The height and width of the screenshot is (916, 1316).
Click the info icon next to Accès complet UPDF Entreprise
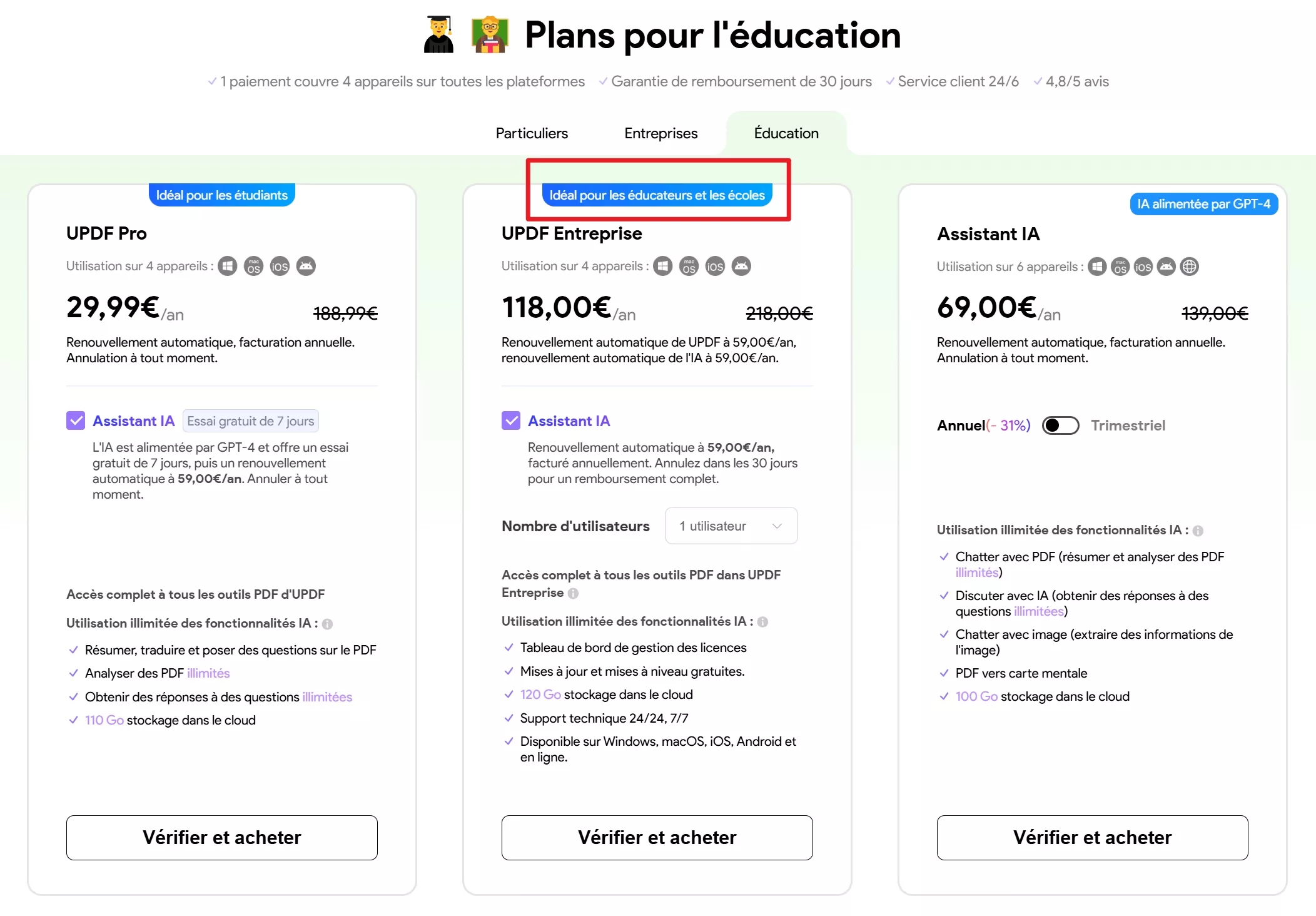tap(573, 593)
